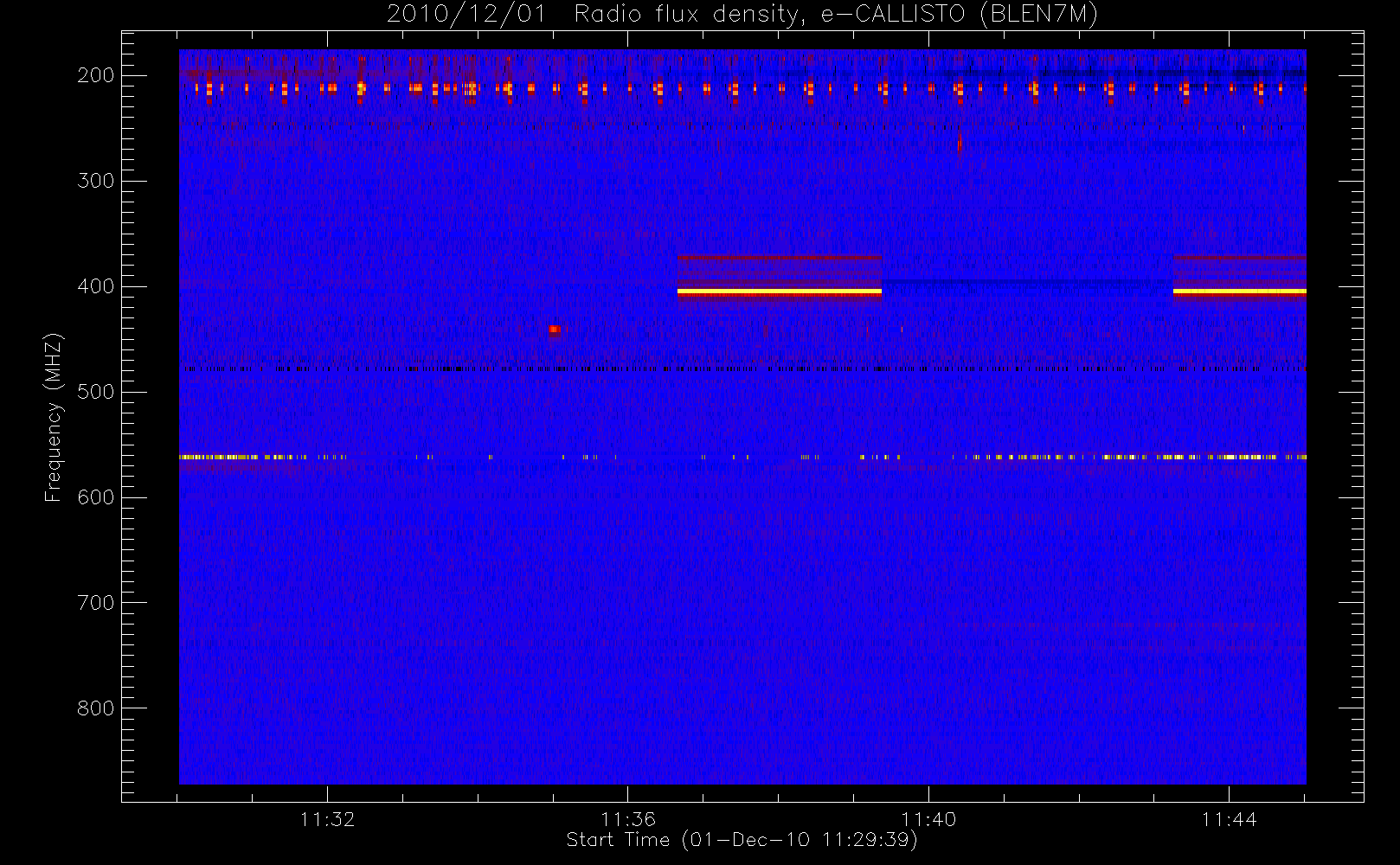Image resolution: width=1400 pixels, height=865 pixels.
Task: Select the 800 frequency tick label
Action: coord(96,708)
